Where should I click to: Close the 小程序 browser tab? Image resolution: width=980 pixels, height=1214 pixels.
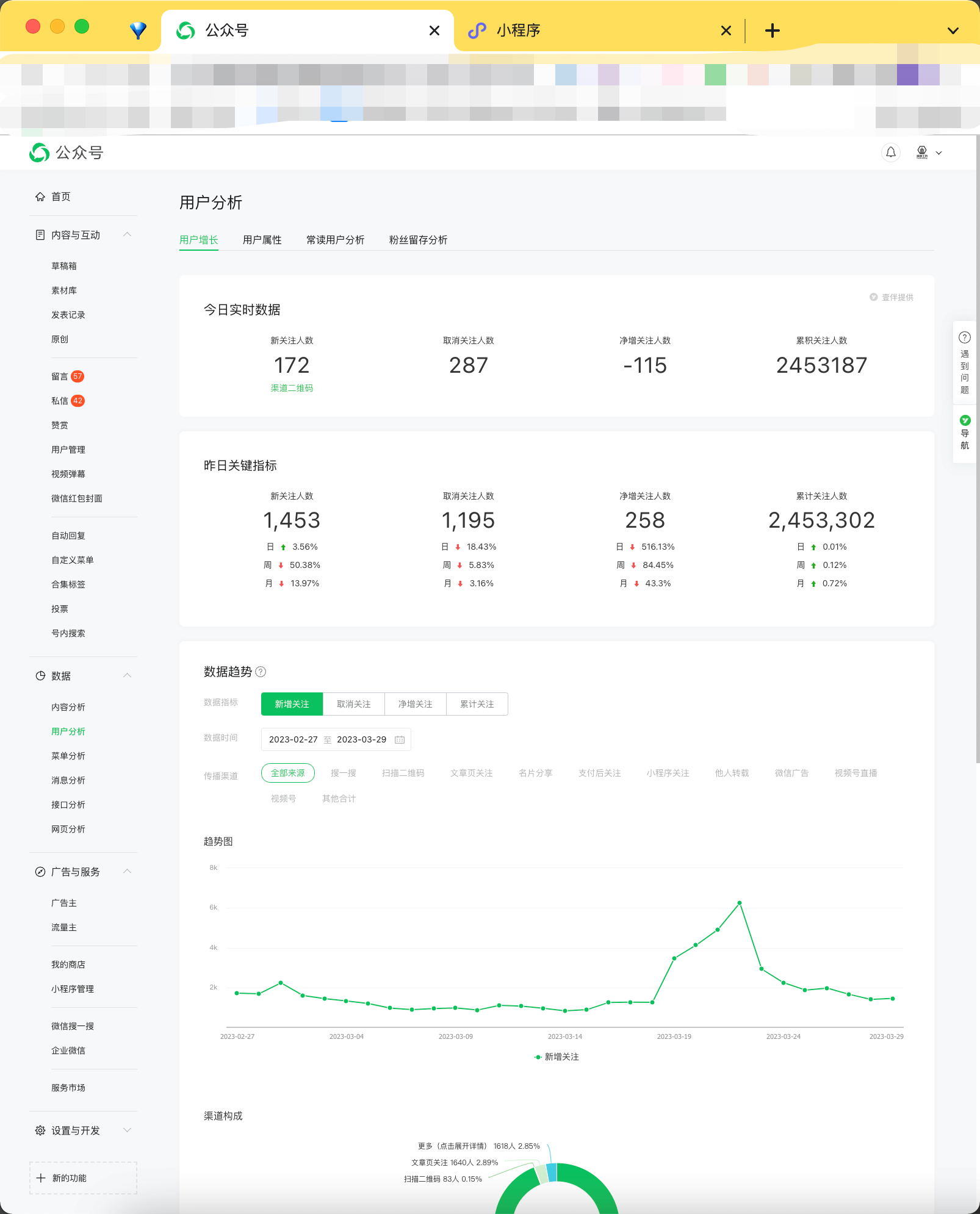[726, 31]
